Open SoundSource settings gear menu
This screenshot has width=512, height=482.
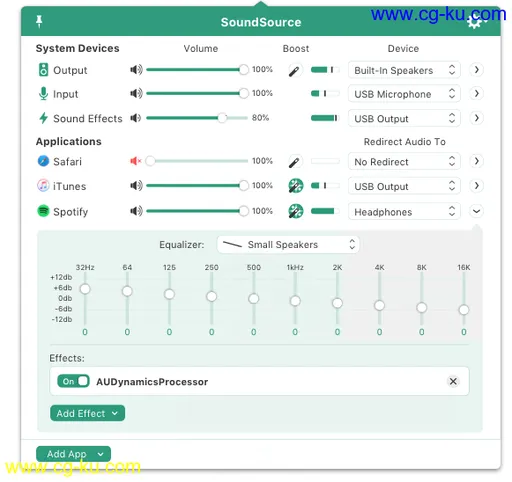474,22
